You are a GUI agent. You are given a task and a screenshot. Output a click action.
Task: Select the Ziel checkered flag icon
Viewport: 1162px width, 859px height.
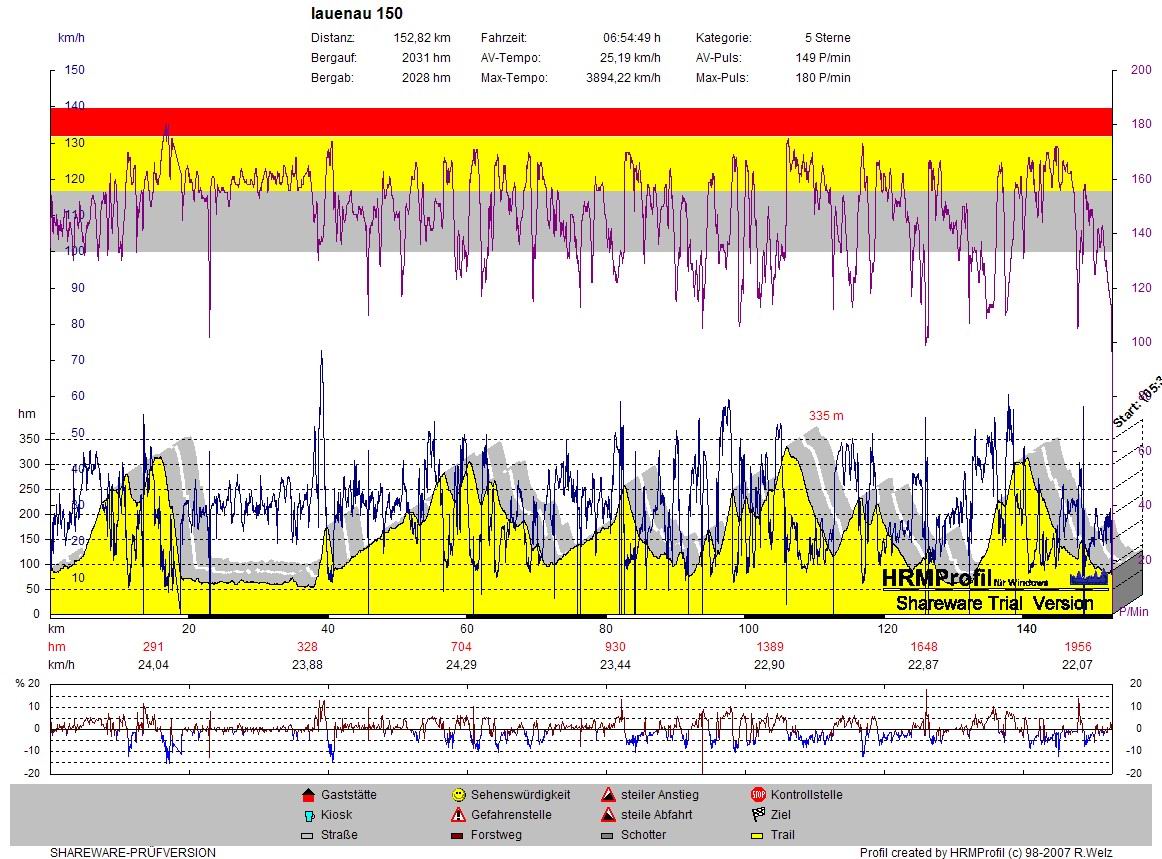click(757, 815)
